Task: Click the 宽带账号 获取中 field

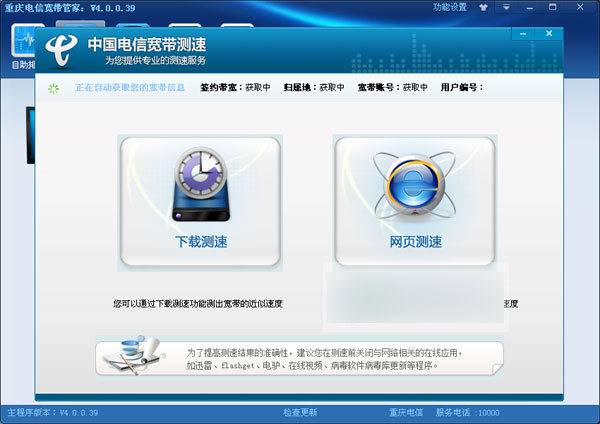Action: click(x=393, y=87)
